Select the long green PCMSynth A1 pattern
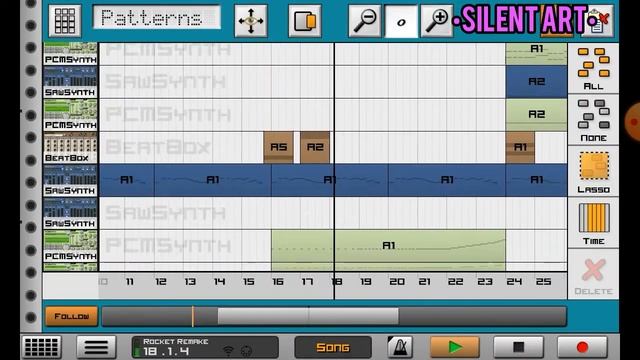The image size is (640, 360). 388,246
